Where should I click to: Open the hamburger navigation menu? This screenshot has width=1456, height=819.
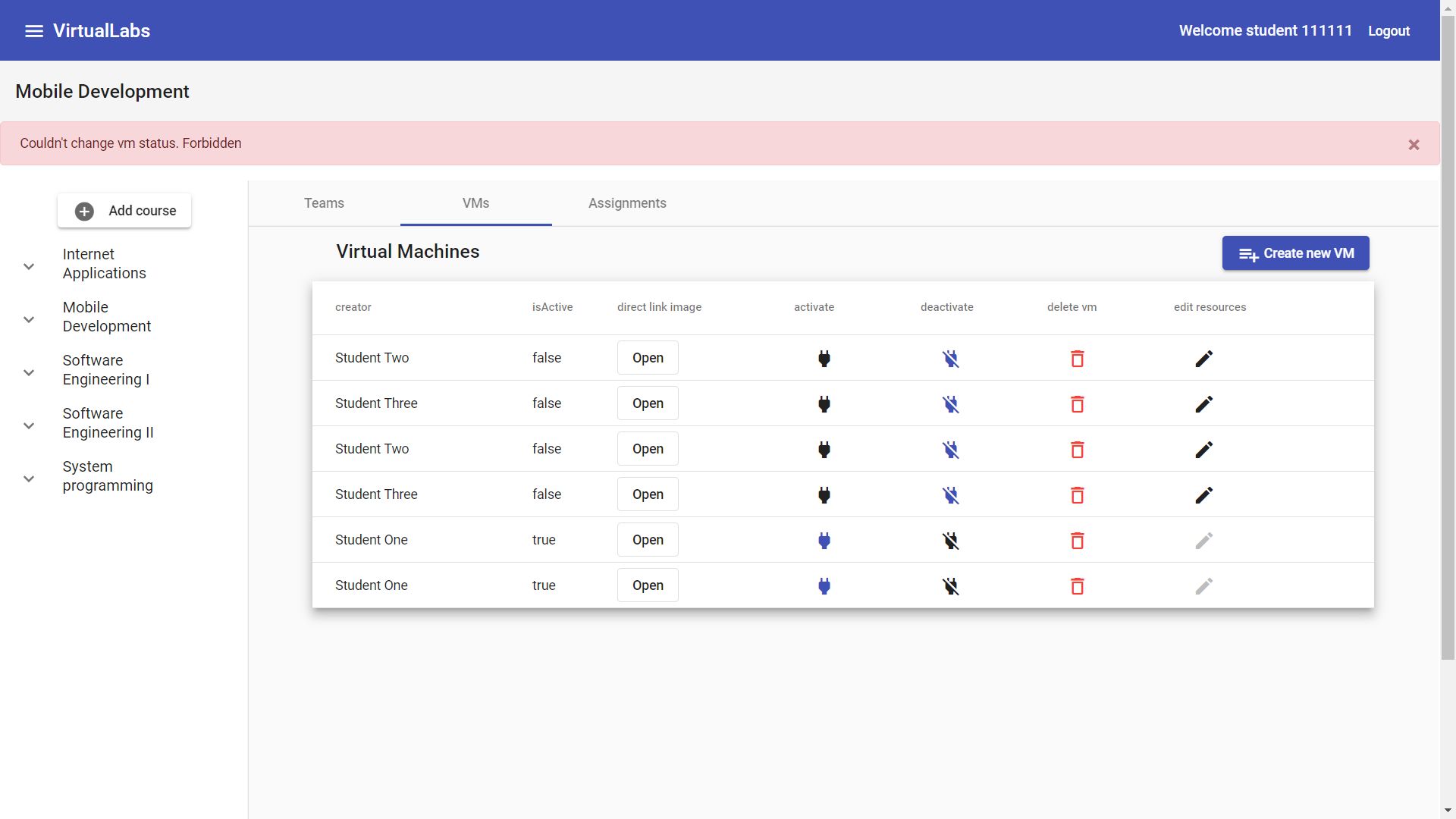tap(33, 31)
